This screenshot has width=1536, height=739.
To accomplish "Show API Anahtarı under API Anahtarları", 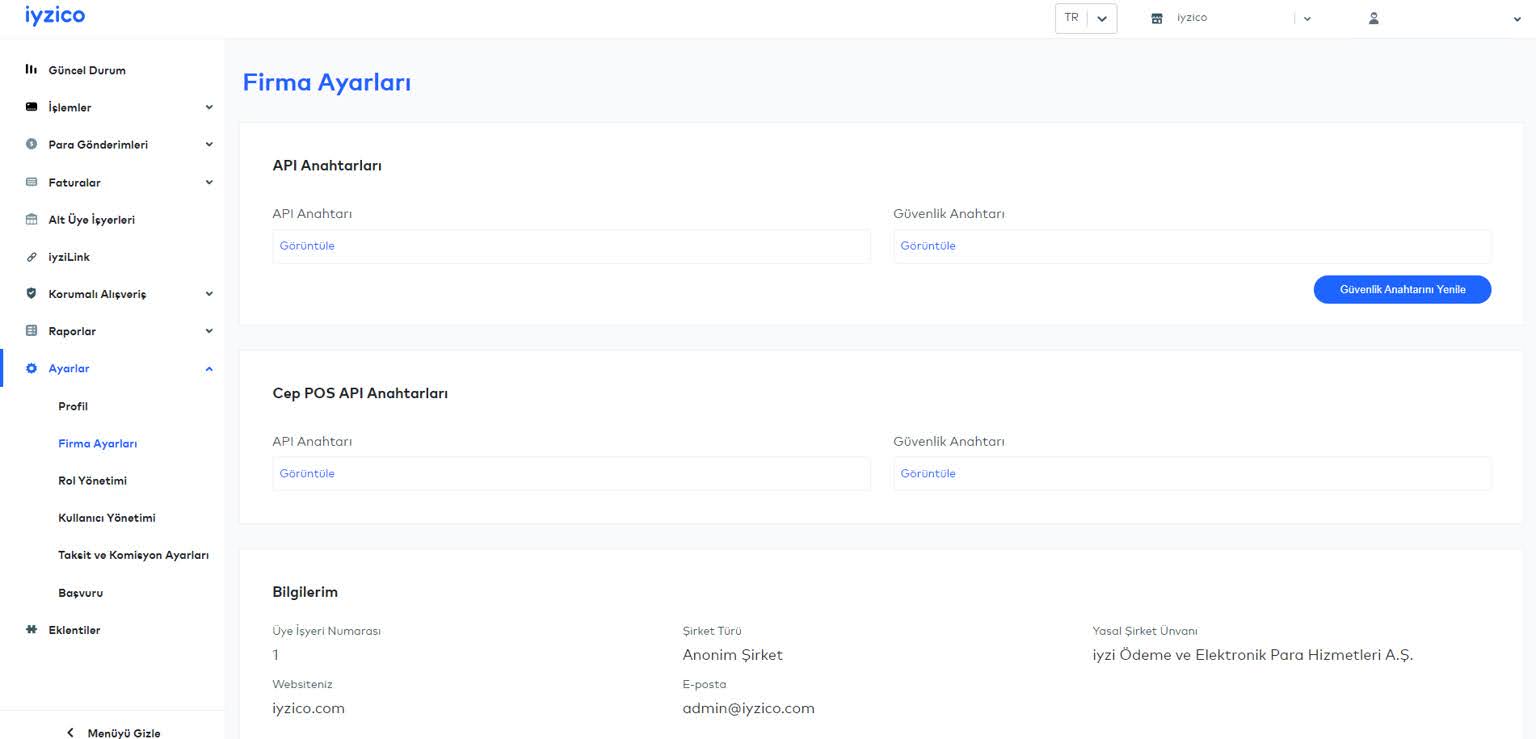I will pyautogui.click(x=307, y=246).
